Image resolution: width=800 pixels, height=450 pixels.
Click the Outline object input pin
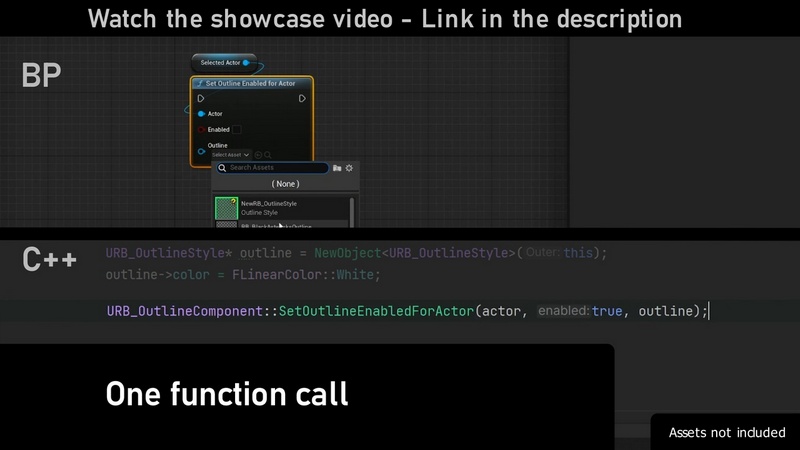coord(201,151)
